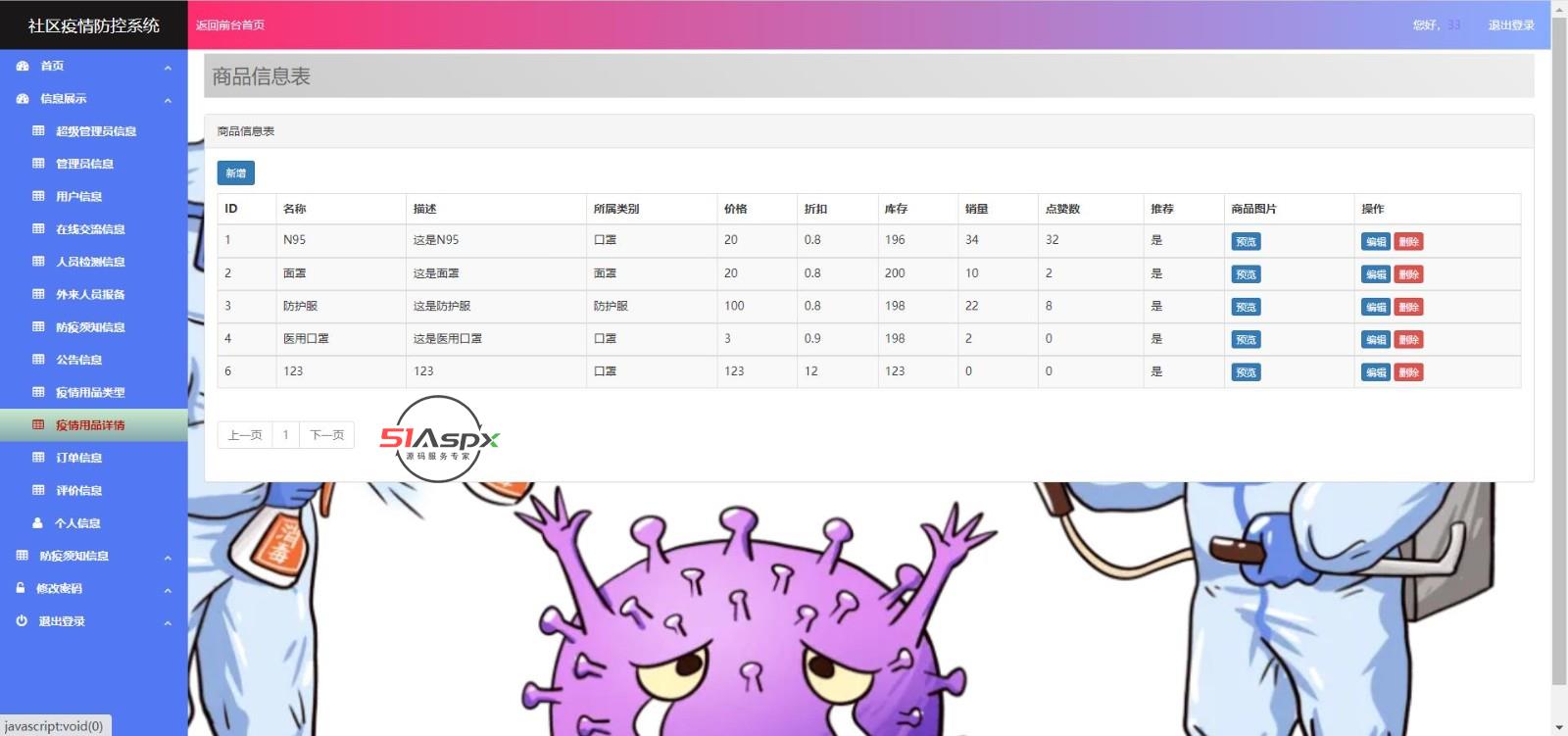Click the person icon beside 个人信息
1568x736 pixels.
38,523
